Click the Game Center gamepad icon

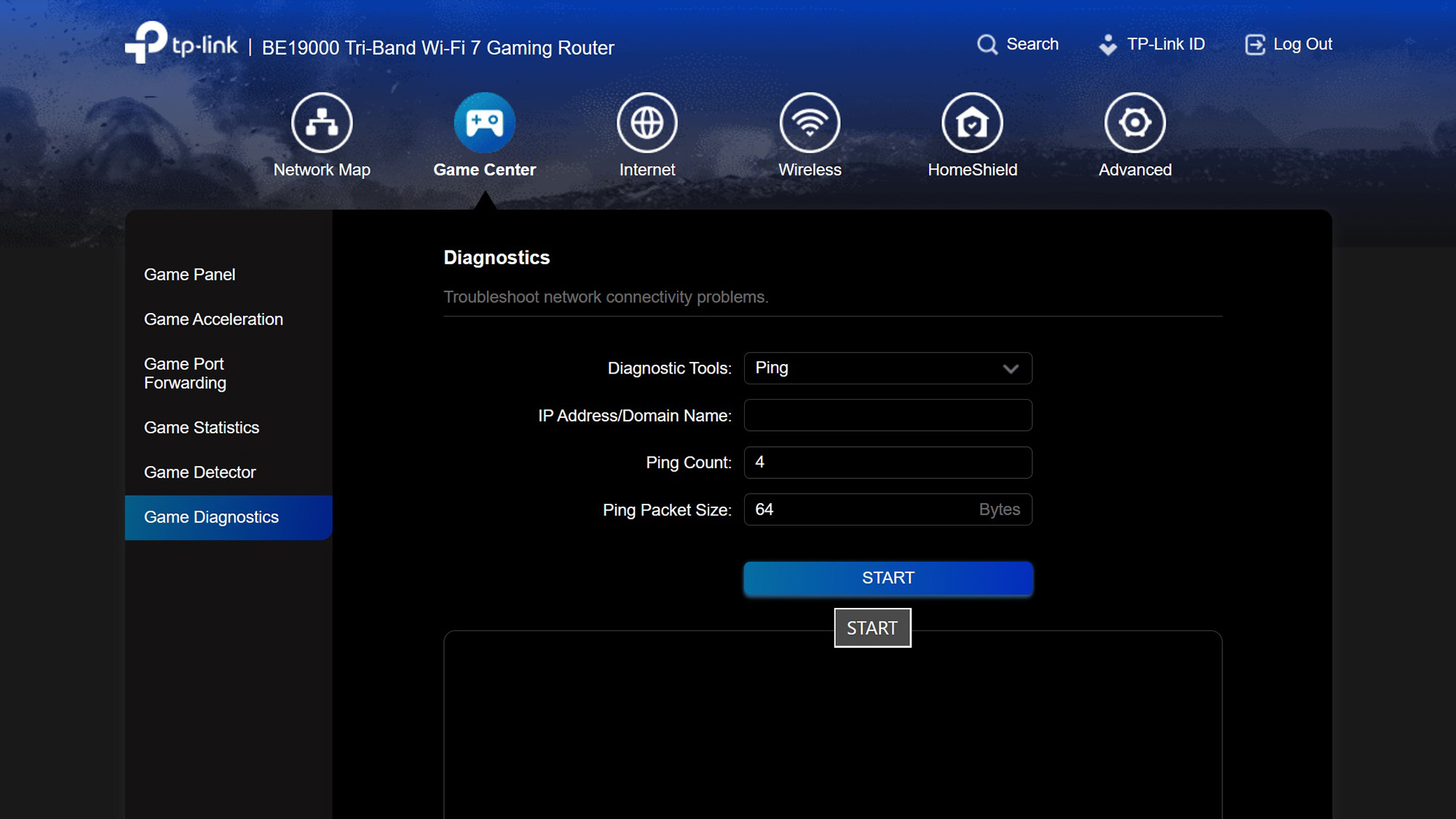(484, 122)
